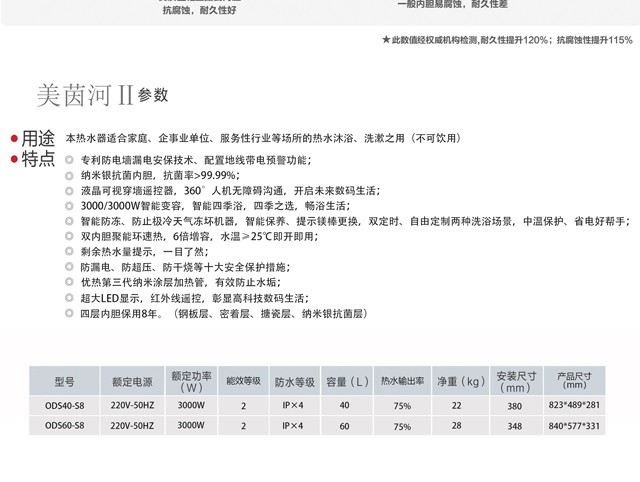Select the 用途 label
The width and height of the screenshot is (640, 482).
pos(38,138)
